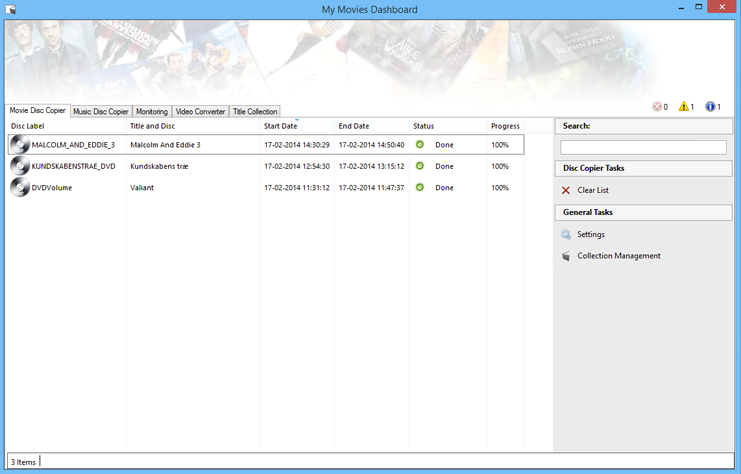
Task: Click the title Valiant
Action: tap(142, 188)
